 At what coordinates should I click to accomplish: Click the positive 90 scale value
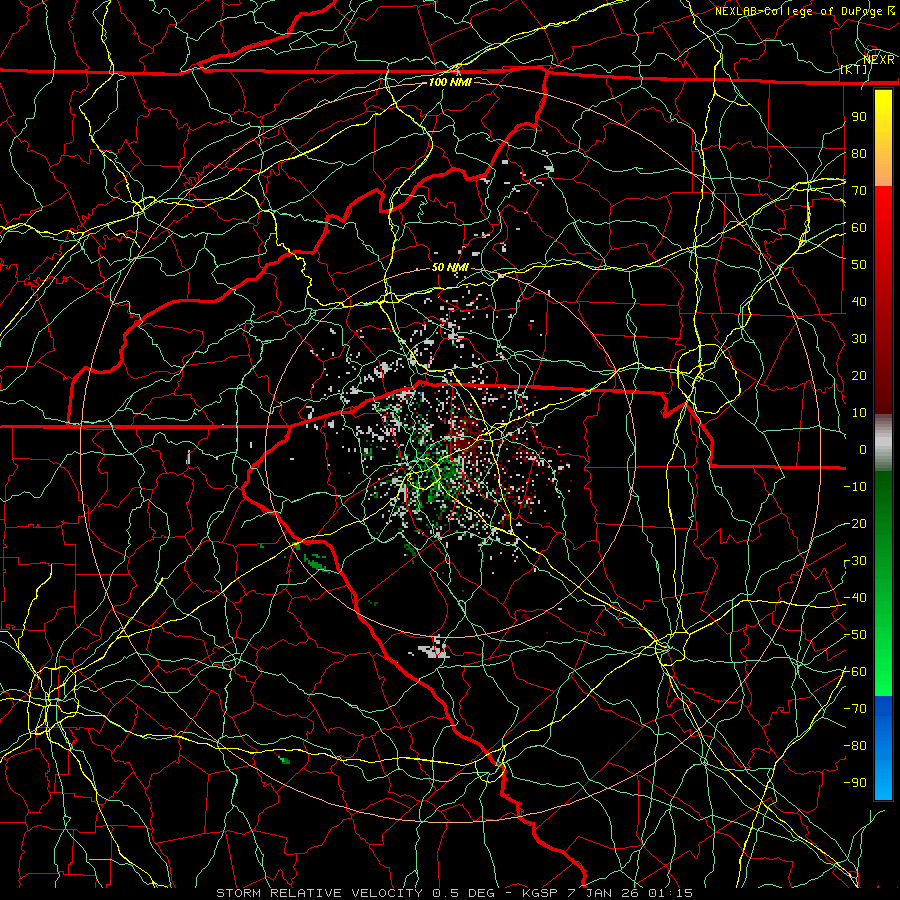pos(859,117)
